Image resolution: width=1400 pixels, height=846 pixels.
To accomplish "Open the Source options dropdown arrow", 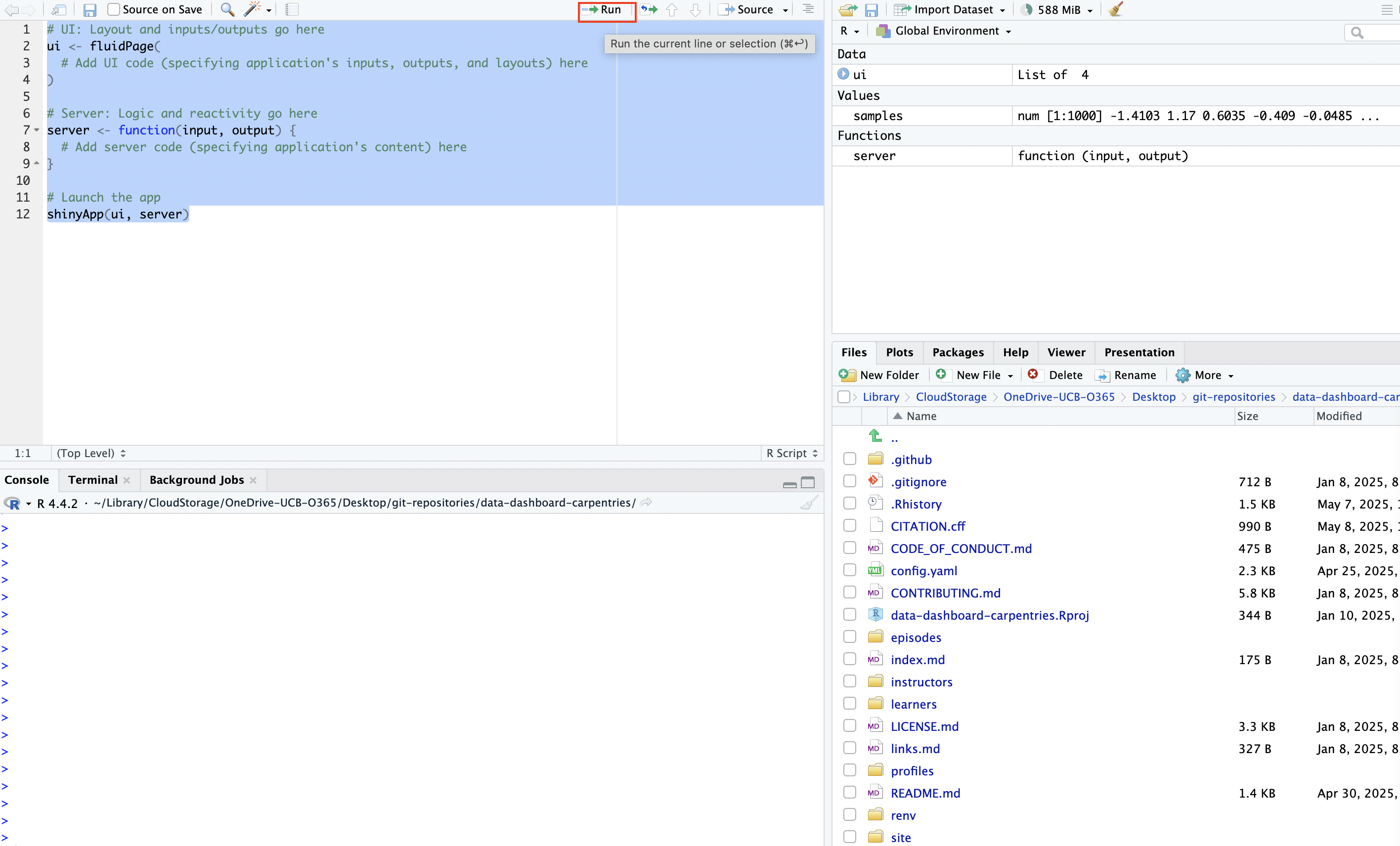I will 786,10.
